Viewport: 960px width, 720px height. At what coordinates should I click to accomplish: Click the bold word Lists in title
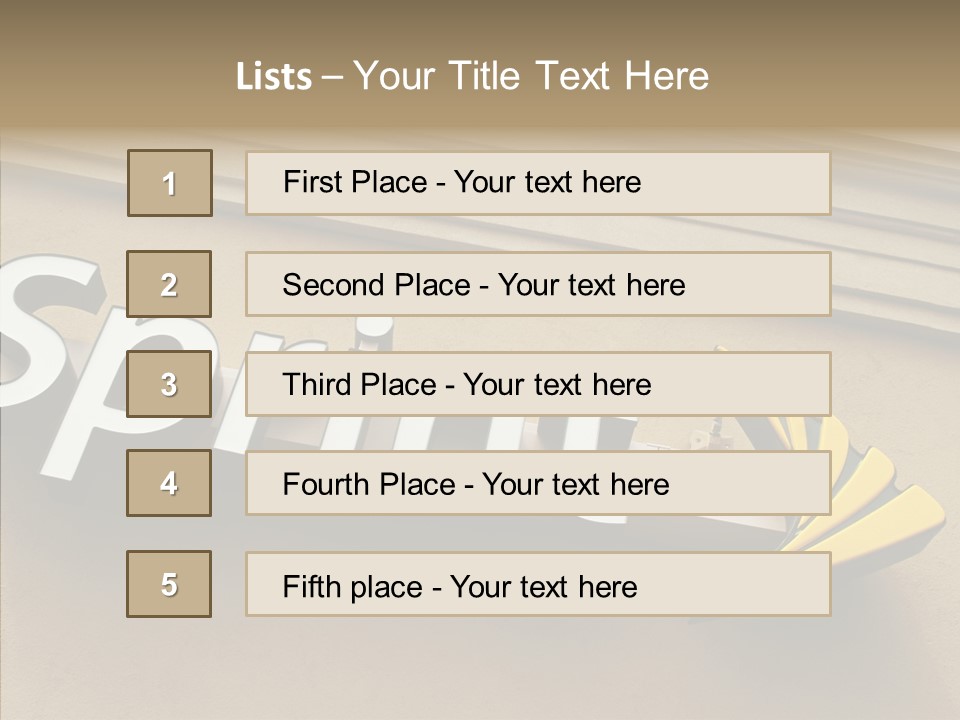(273, 76)
